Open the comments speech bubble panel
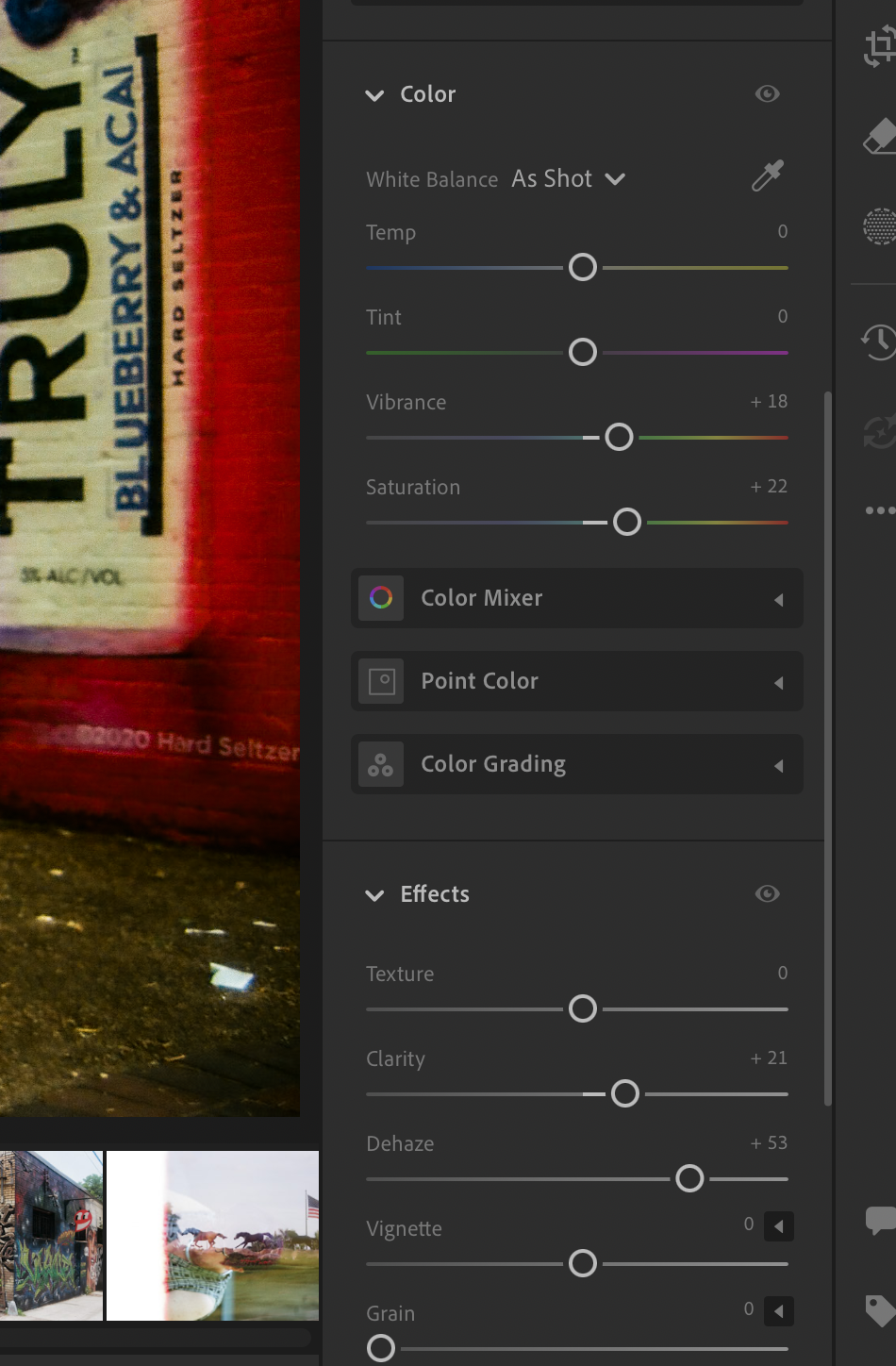Image resolution: width=896 pixels, height=1366 pixels. 879,1220
